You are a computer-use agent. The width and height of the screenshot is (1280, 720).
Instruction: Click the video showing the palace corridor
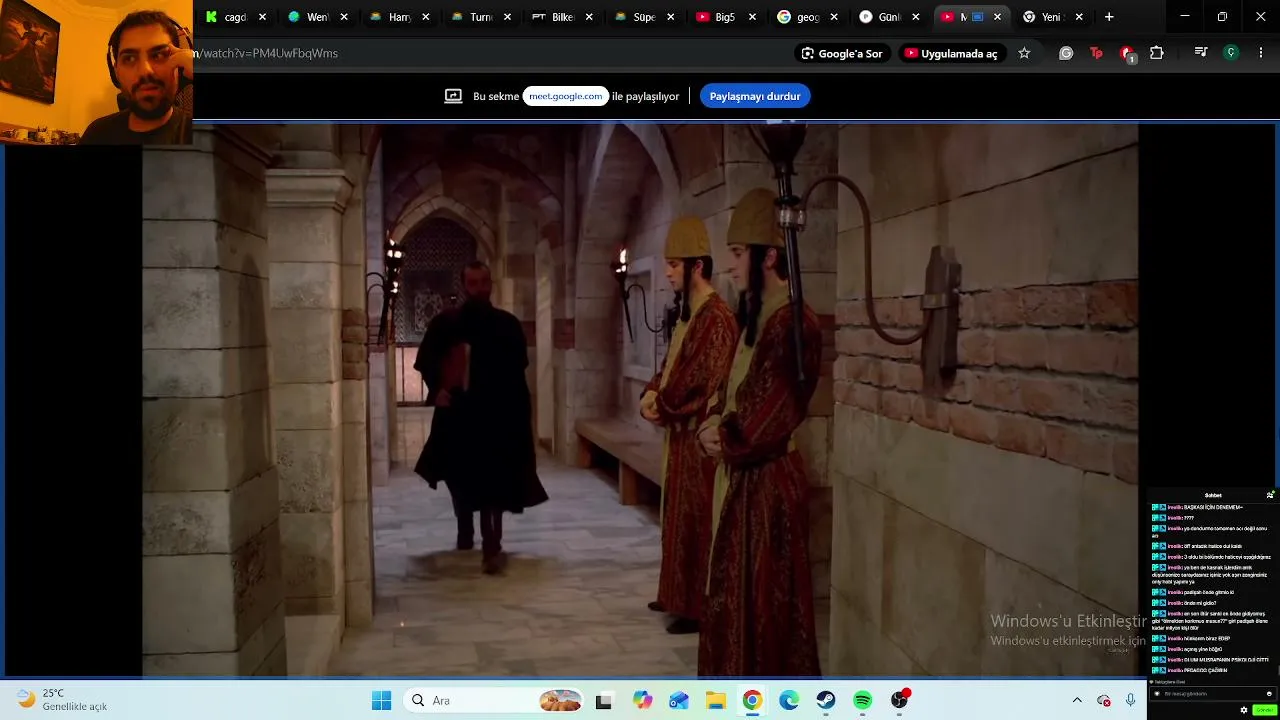pyautogui.click(x=640, y=400)
